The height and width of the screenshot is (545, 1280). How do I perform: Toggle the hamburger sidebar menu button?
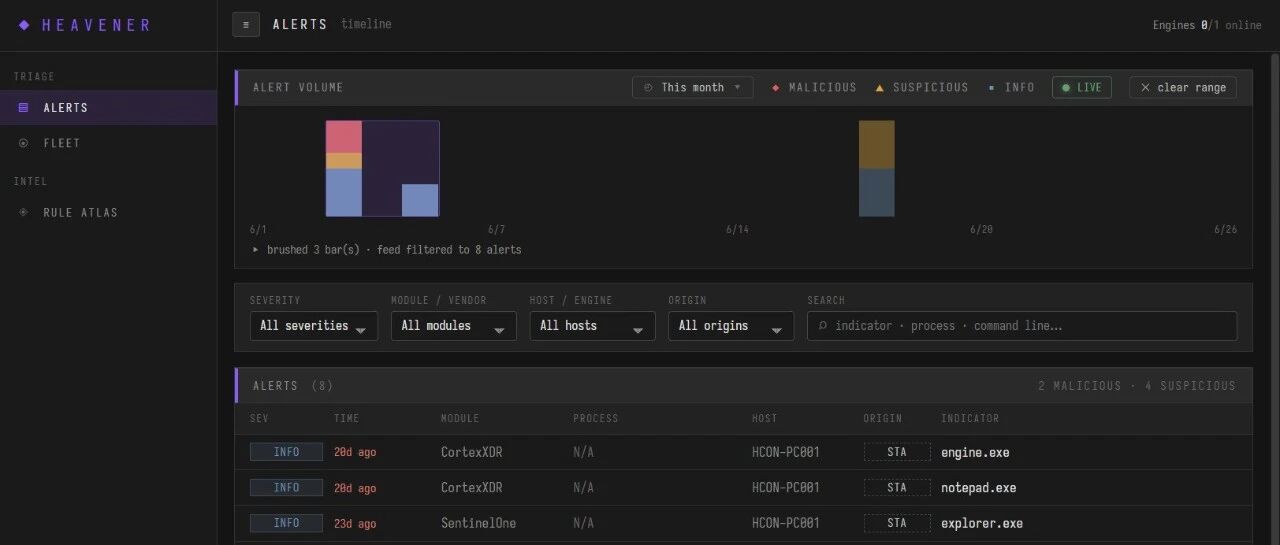pos(246,24)
